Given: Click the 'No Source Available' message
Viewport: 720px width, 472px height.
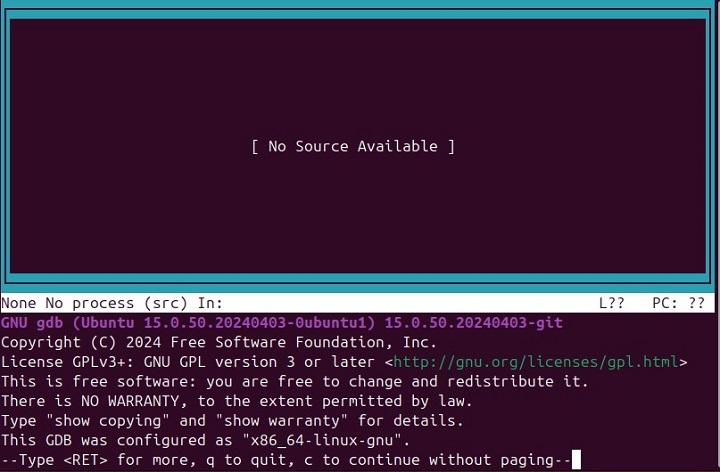Looking at the screenshot, I should pos(353,146).
